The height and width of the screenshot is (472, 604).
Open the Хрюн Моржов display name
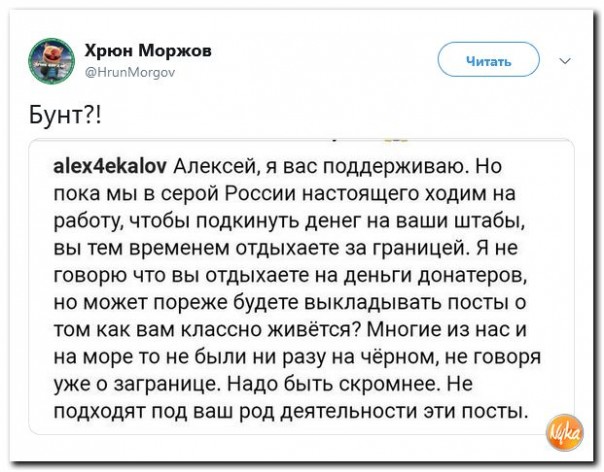(x=148, y=50)
